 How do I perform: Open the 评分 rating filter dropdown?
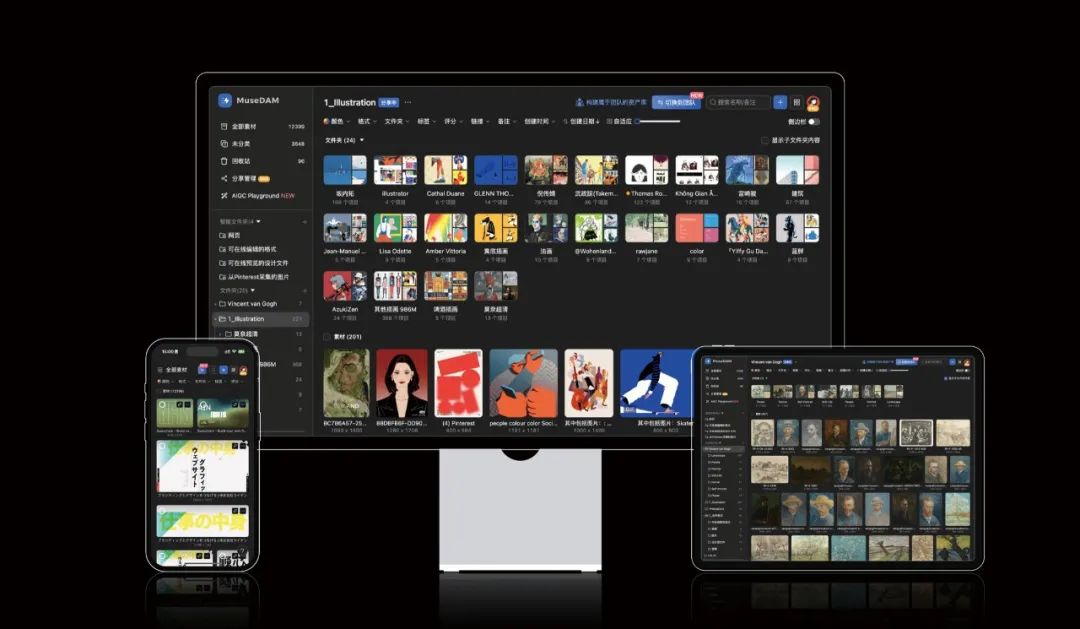point(453,121)
